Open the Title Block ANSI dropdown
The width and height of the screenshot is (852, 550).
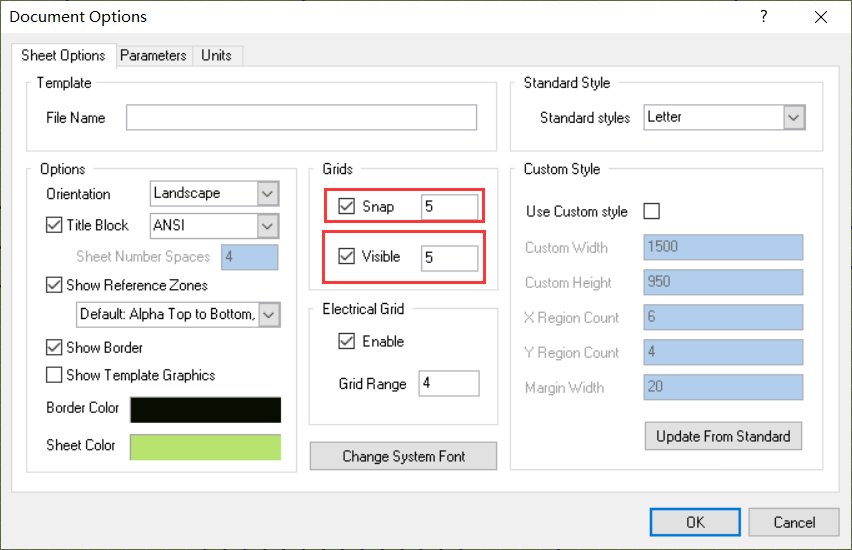(215, 226)
